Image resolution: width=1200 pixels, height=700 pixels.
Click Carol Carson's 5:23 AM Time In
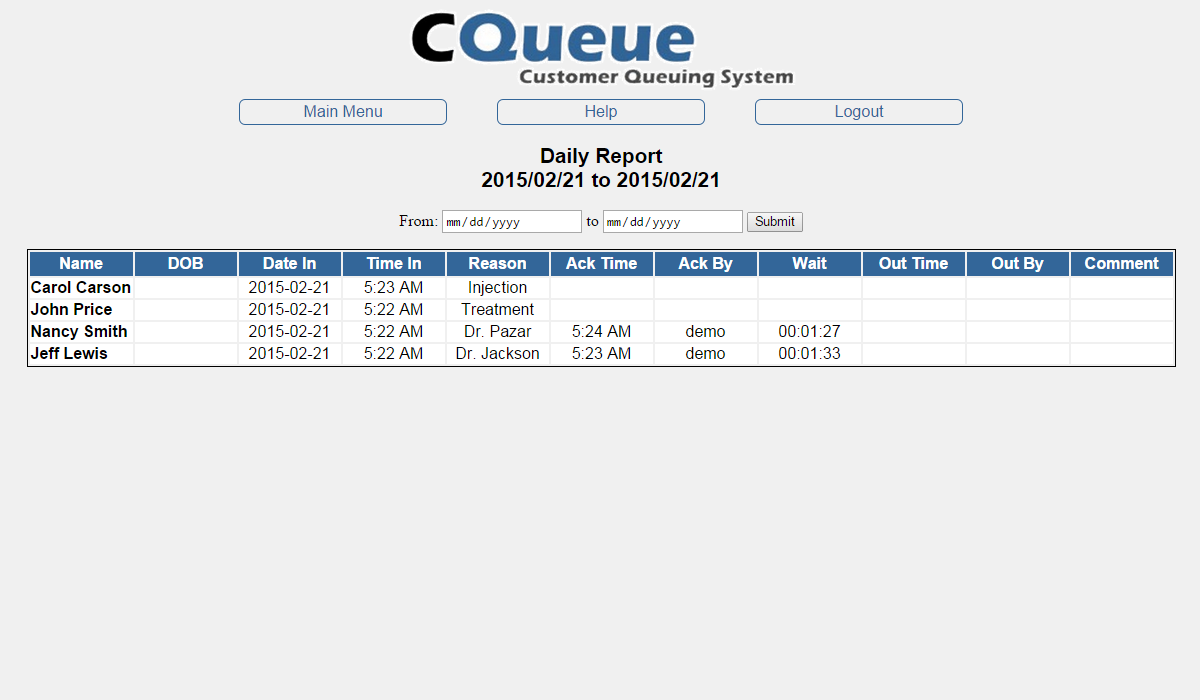[393, 288]
